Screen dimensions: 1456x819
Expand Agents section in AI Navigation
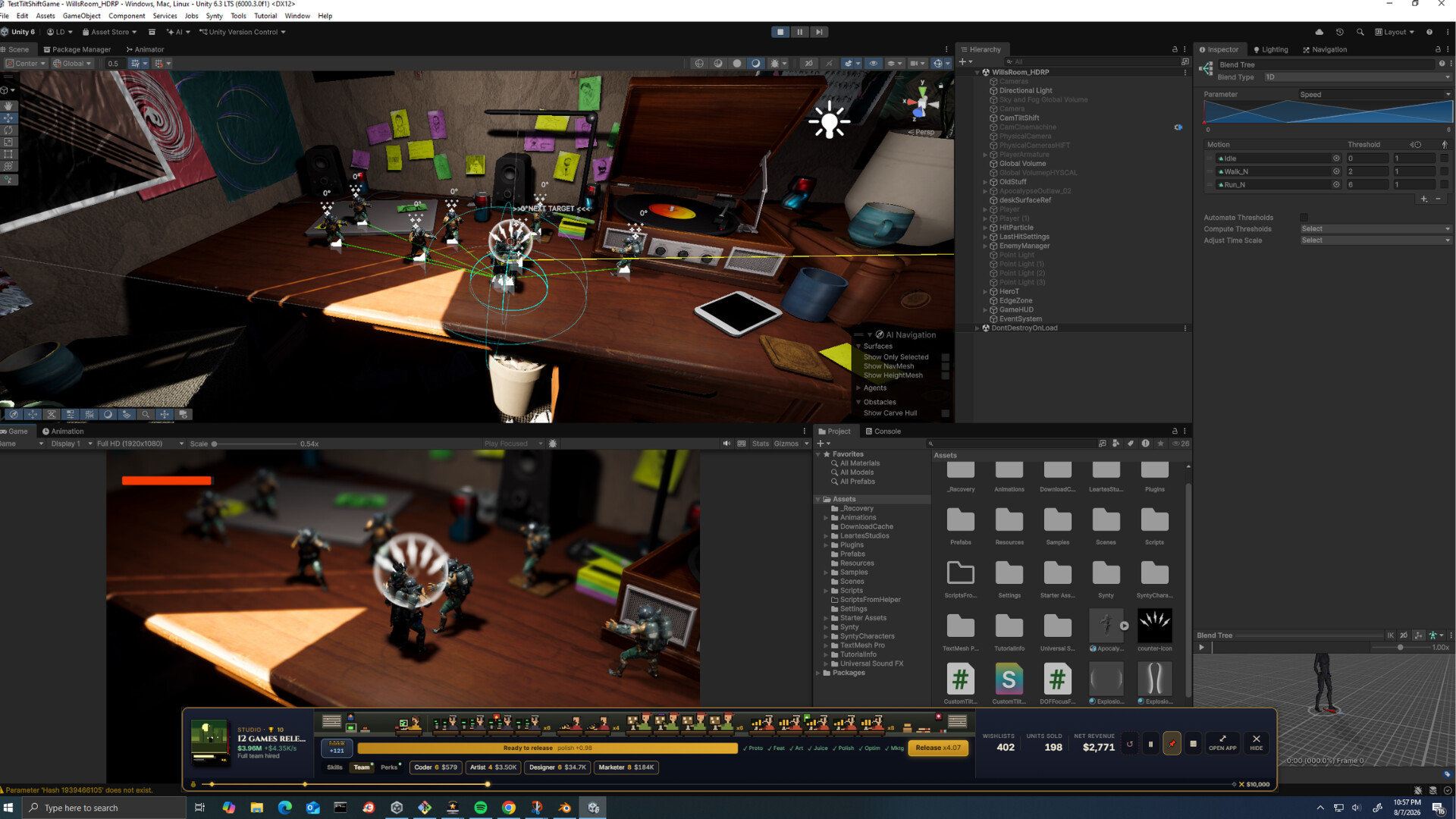[858, 388]
